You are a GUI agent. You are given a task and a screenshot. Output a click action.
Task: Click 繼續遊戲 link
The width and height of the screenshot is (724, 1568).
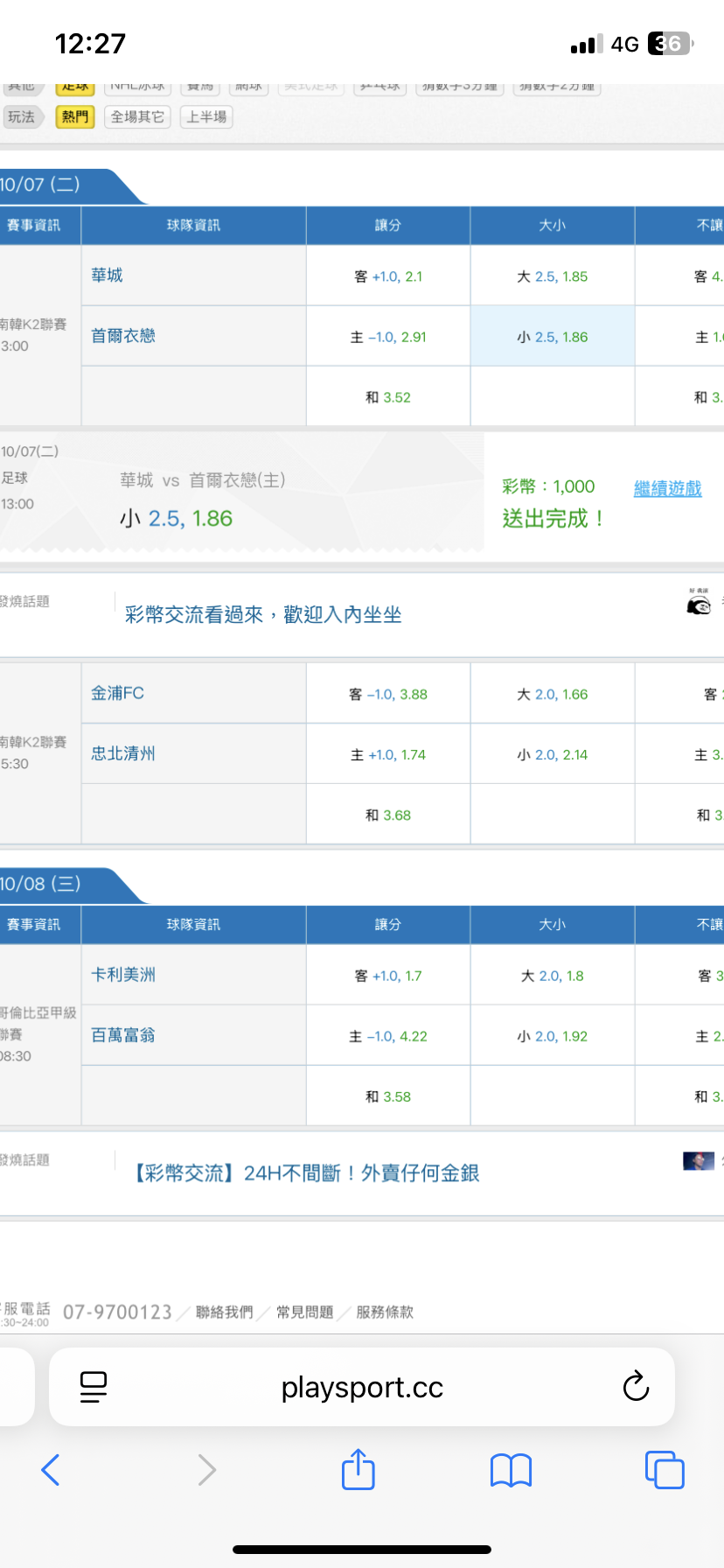(x=667, y=488)
